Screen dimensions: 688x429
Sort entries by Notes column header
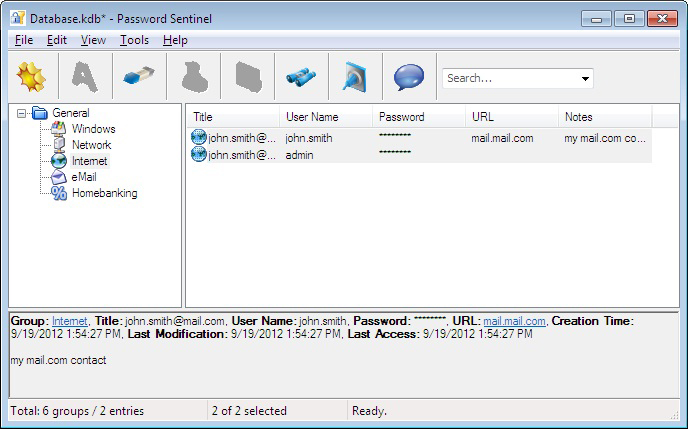tap(605, 117)
